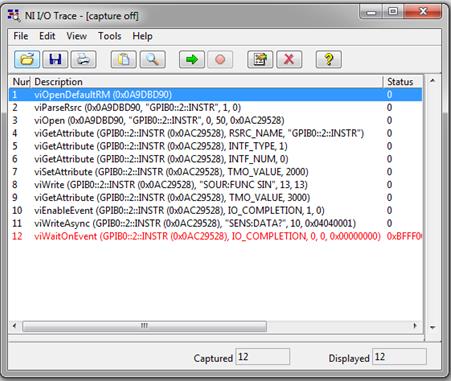Viewport: 451px width, 381px height.
Task: Open trace options properties icon
Action: coord(260,59)
